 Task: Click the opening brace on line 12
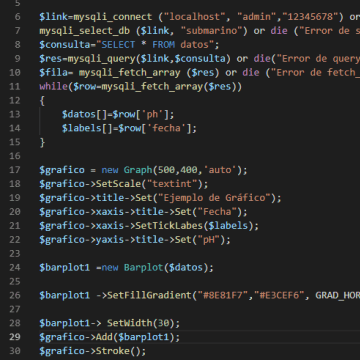(42, 101)
